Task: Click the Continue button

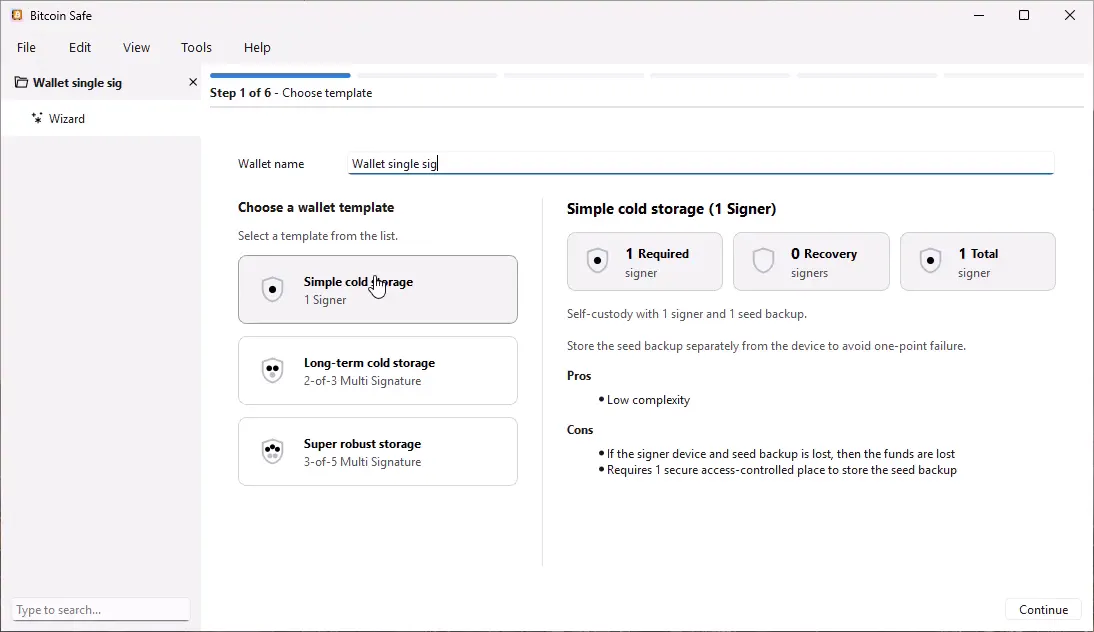Action: coord(1043,610)
